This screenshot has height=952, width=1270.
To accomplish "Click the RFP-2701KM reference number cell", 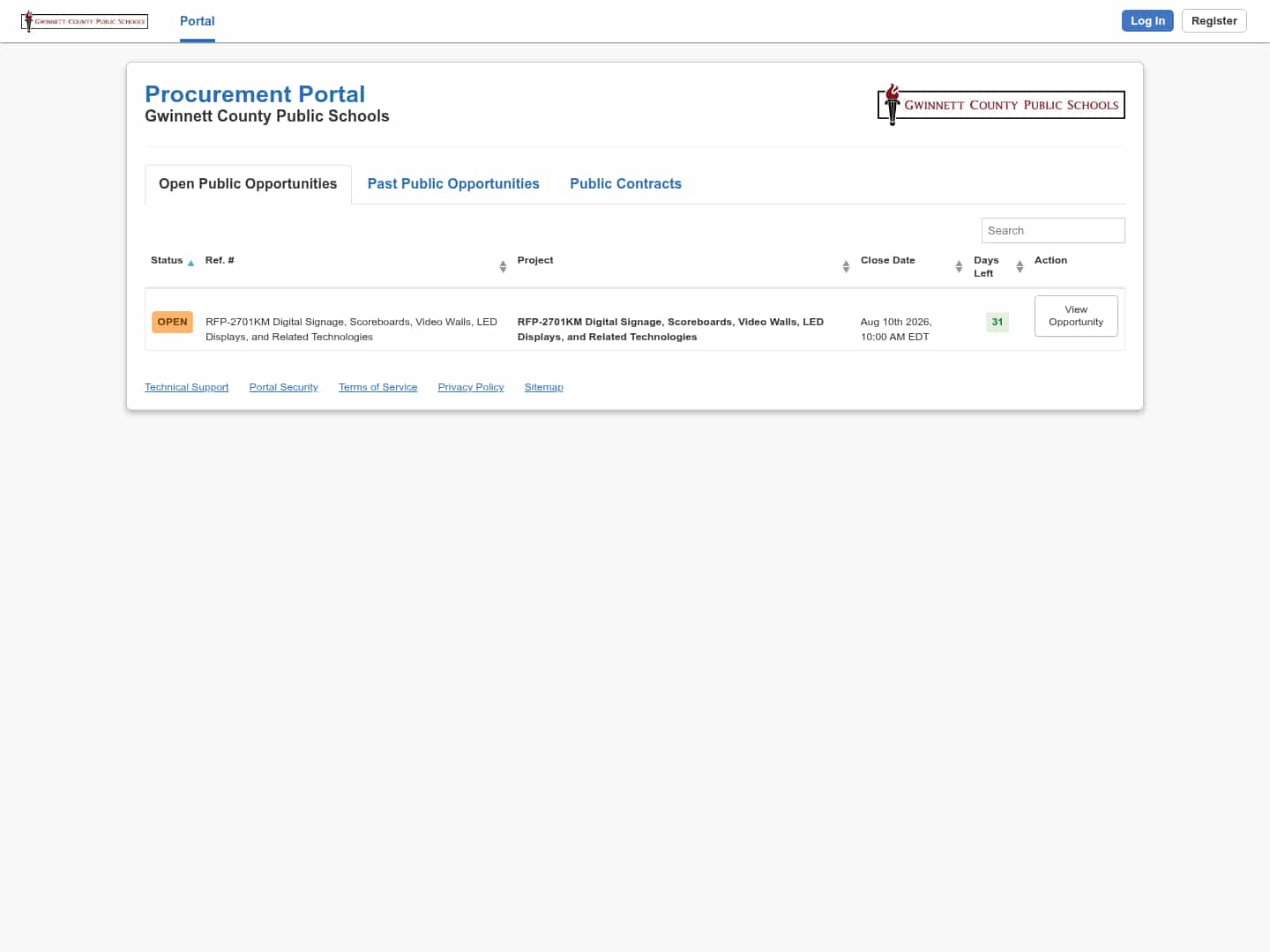I will 351,329.
